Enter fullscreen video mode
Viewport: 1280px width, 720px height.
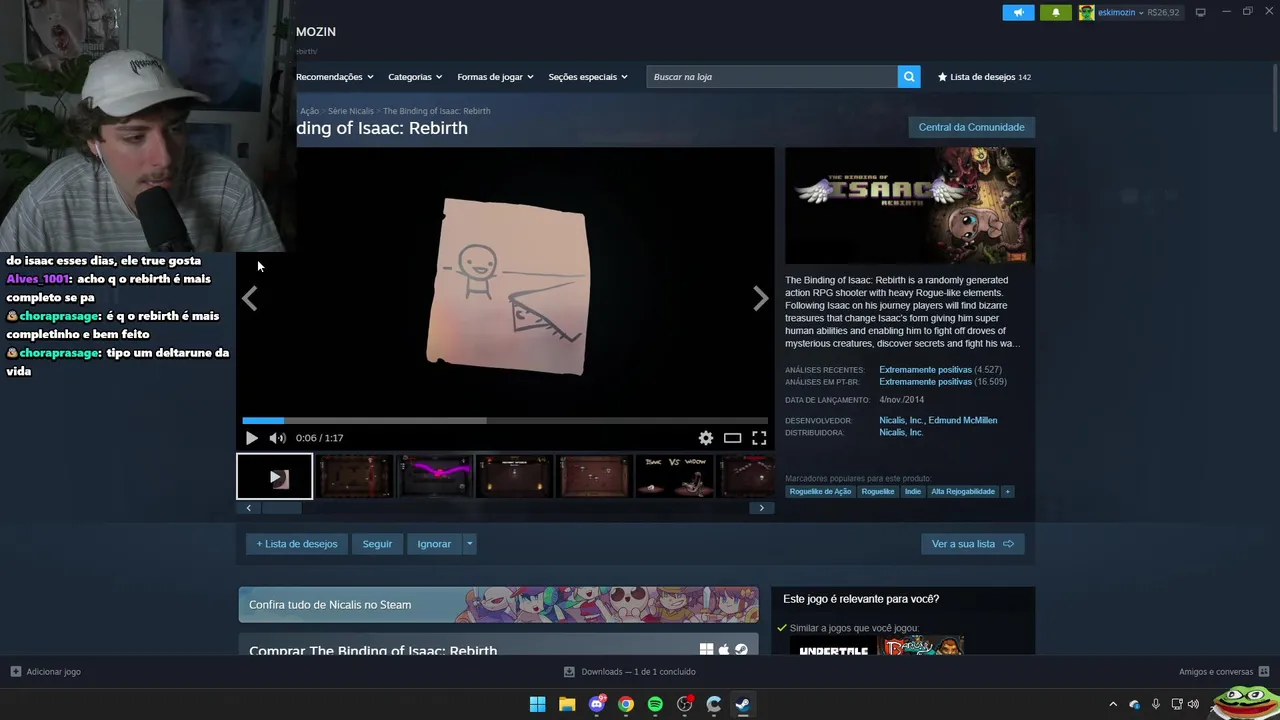point(759,438)
